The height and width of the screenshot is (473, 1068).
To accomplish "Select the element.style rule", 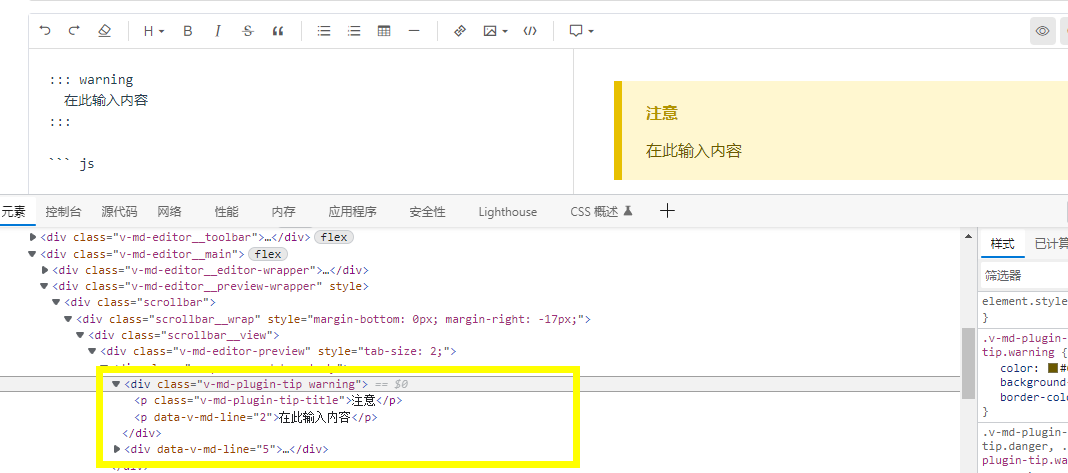I will 1024,301.
